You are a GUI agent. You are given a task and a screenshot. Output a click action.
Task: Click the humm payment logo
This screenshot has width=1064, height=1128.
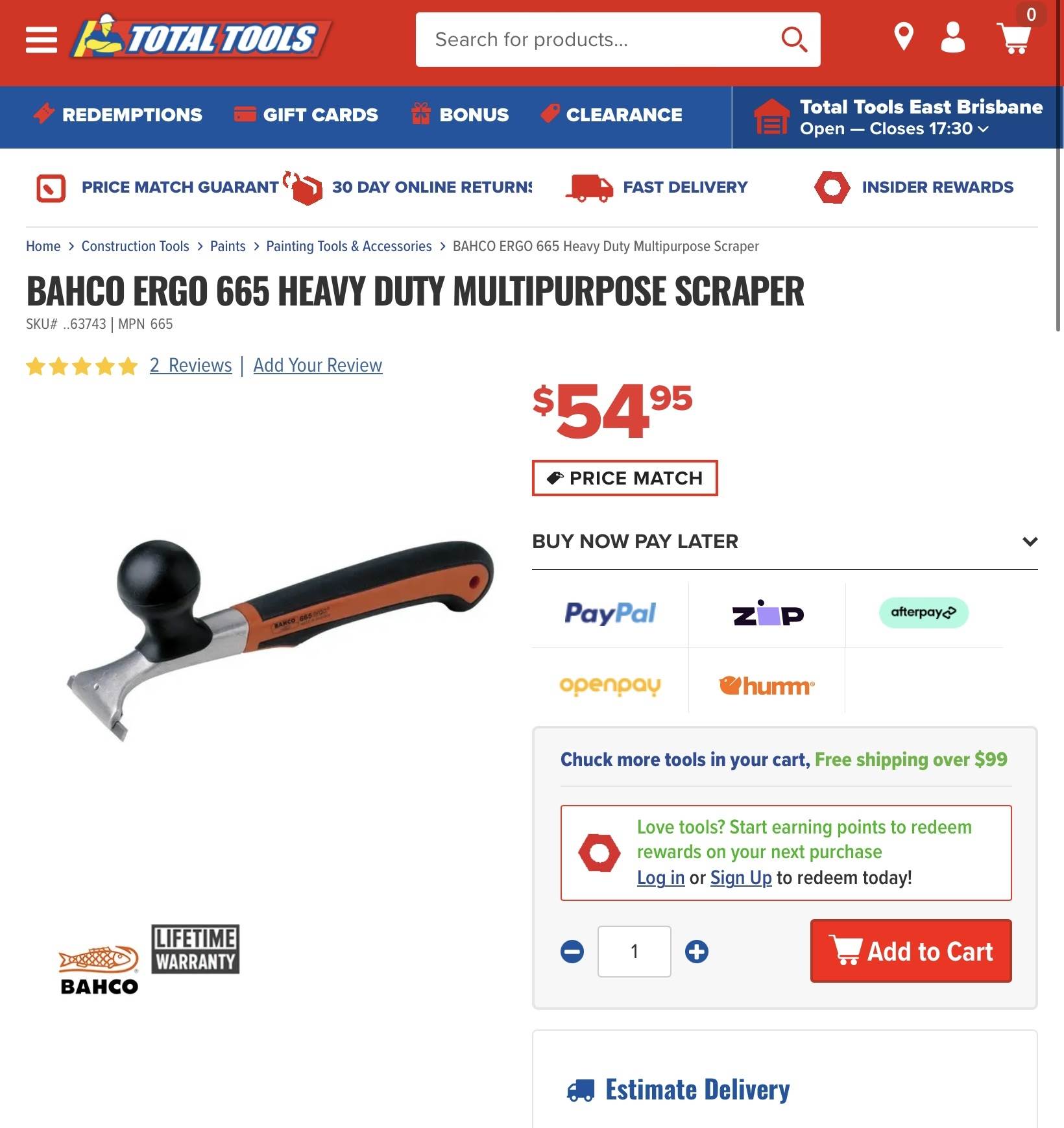click(x=767, y=685)
